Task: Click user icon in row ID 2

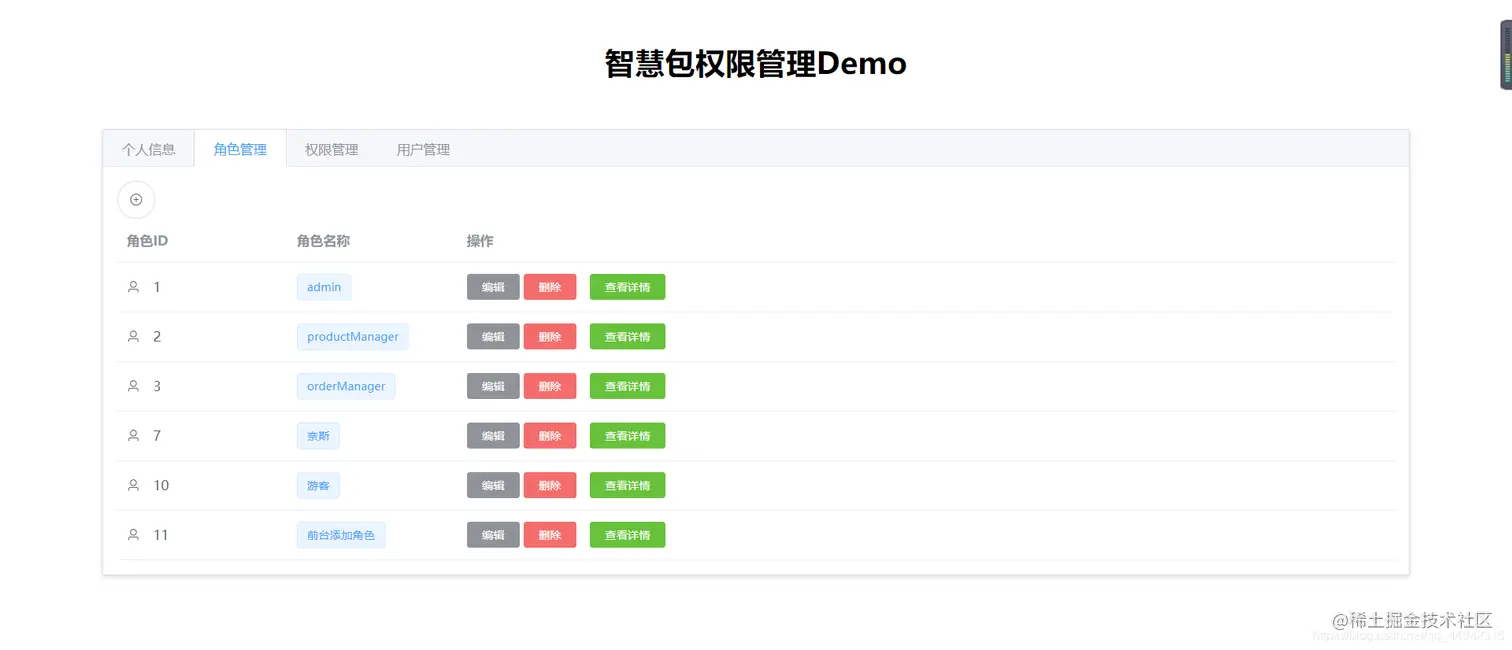Action: [133, 337]
